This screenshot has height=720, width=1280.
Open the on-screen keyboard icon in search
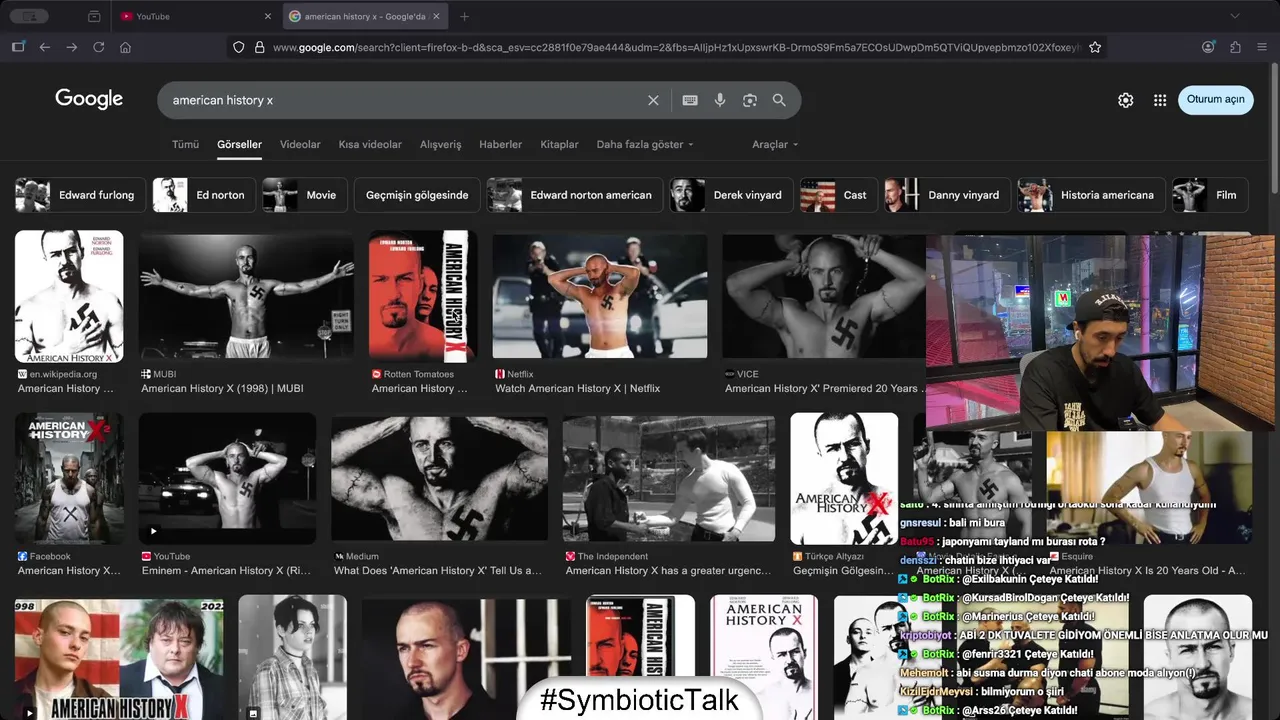tap(690, 100)
